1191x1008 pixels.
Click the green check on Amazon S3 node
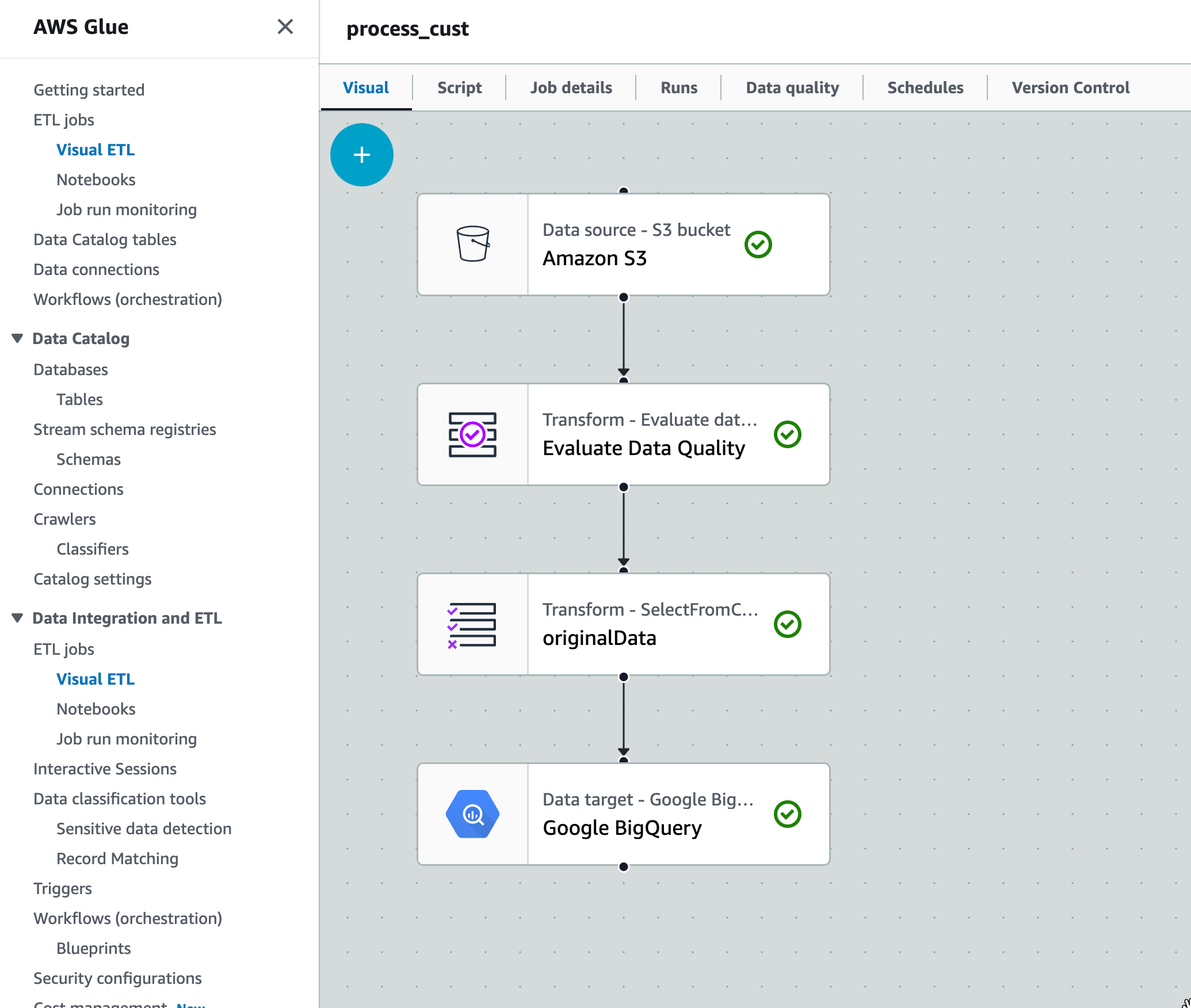[x=758, y=245]
